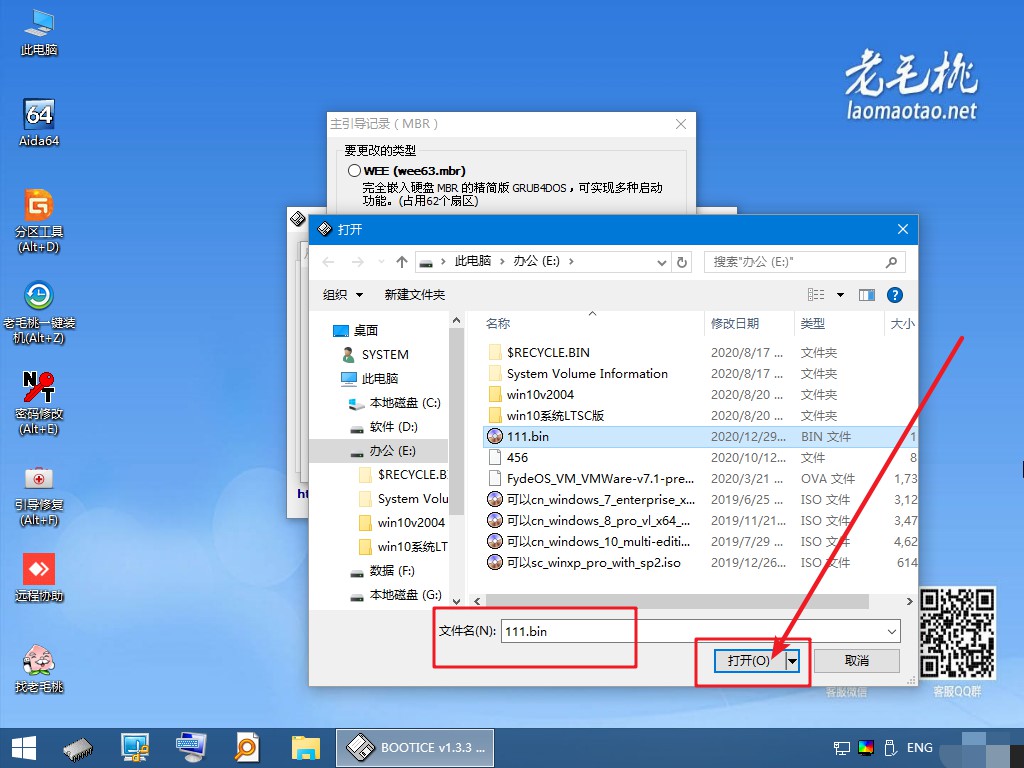Open 找老毛桃 desktop icon
This screenshot has width=1024, height=768.
[x=39, y=667]
